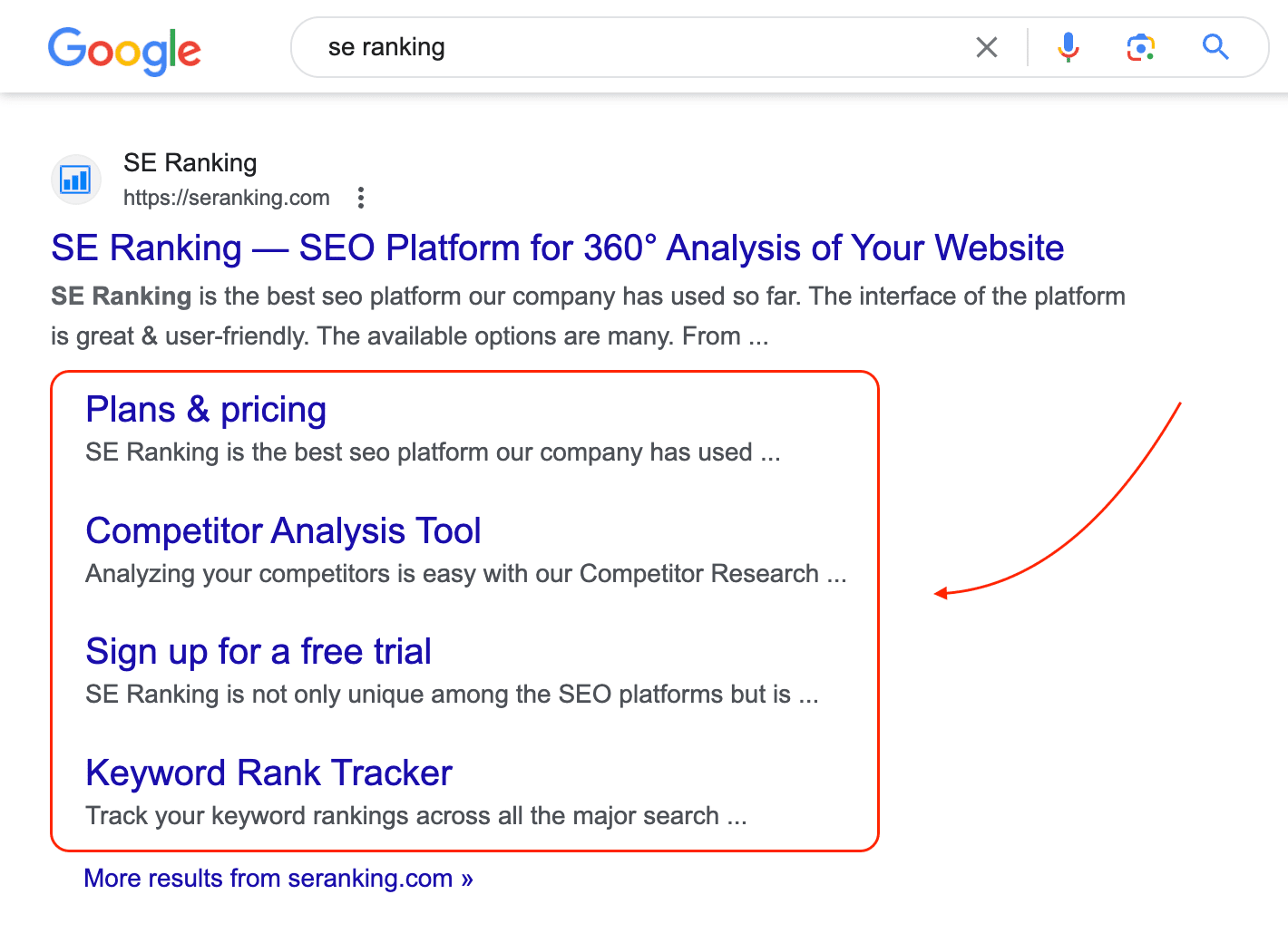Open the three-dot menu next to seranking.com URL

pos(361,198)
